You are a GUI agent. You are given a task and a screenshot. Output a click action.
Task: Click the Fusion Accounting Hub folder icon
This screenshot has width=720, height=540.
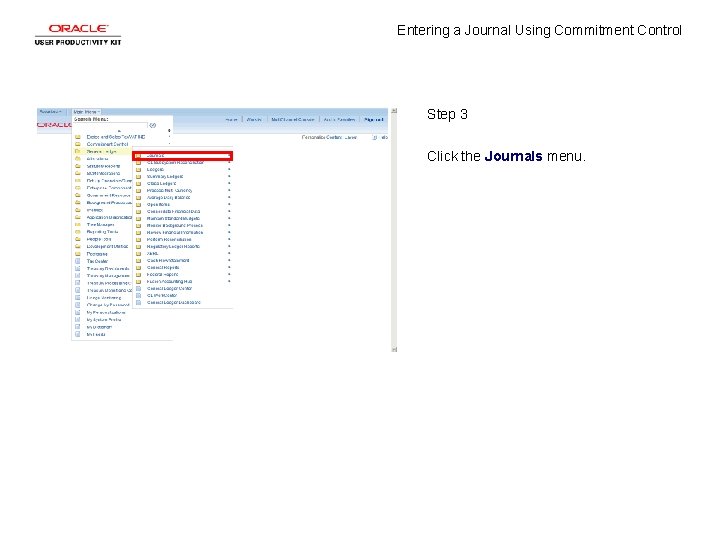click(138, 281)
